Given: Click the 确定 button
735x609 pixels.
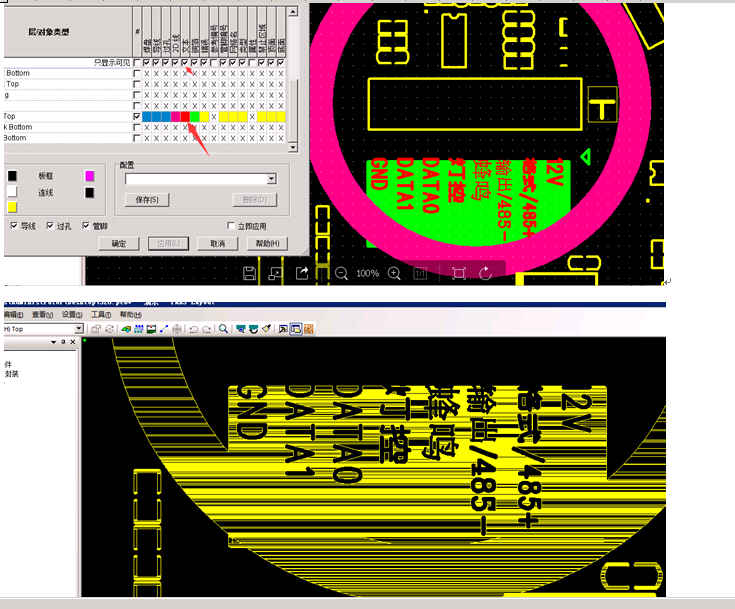Looking at the screenshot, I should (119, 244).
